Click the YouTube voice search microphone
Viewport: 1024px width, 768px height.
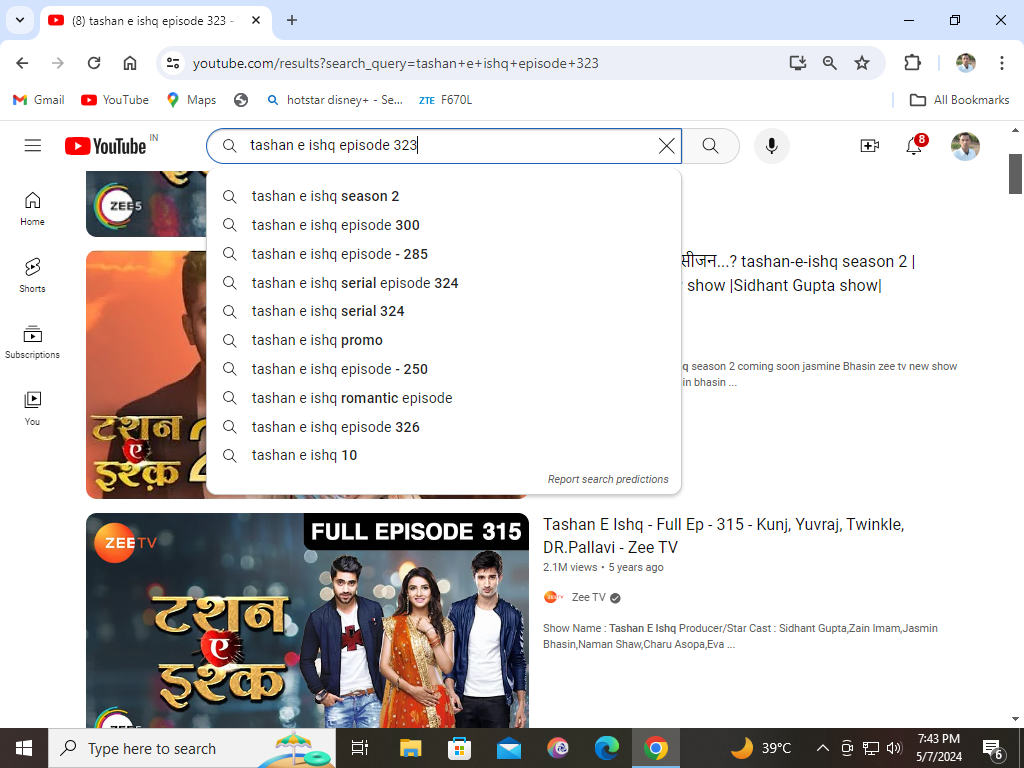tap(771, 146)
